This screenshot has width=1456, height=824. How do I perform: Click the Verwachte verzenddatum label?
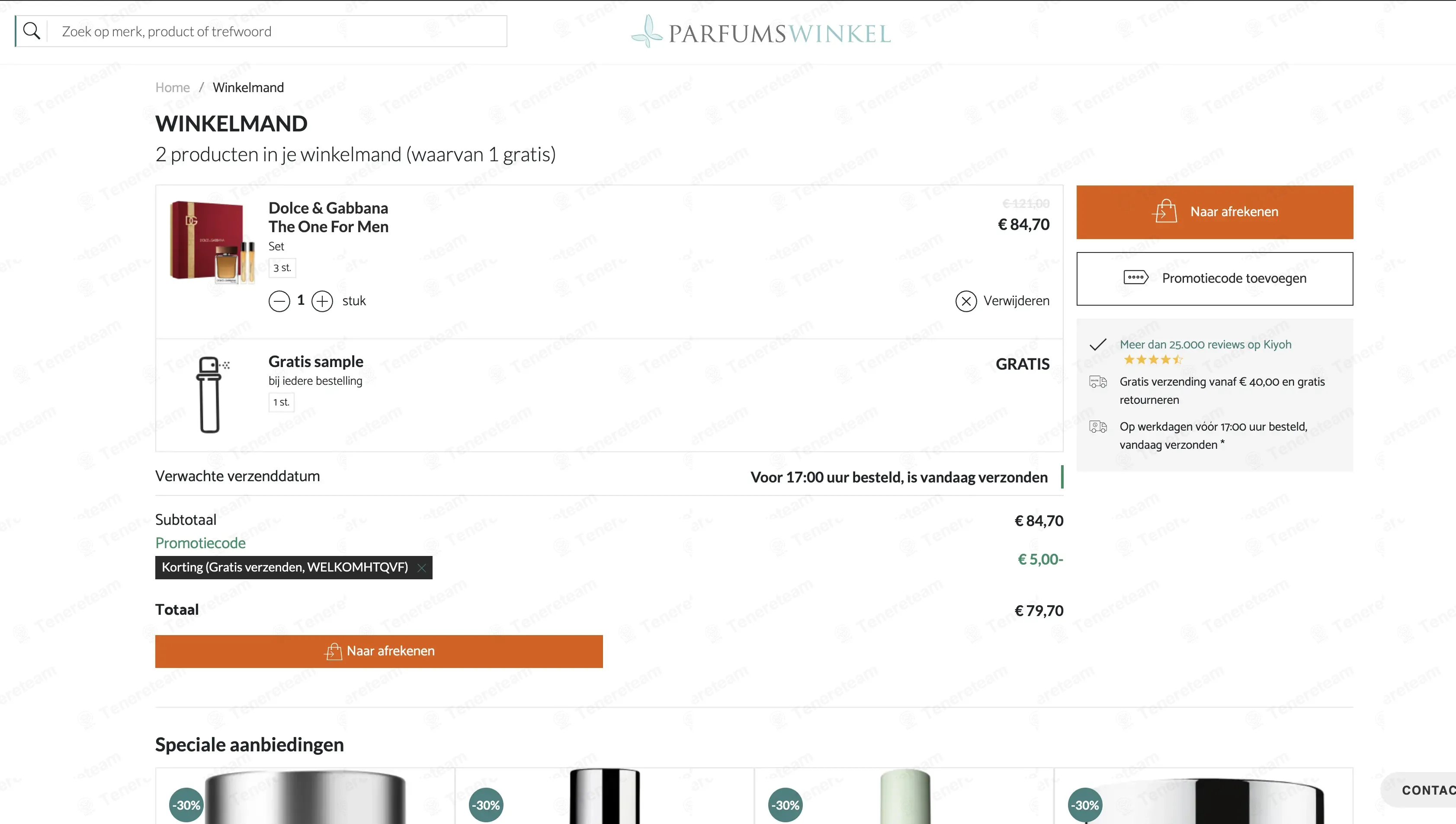click(238, 476)
